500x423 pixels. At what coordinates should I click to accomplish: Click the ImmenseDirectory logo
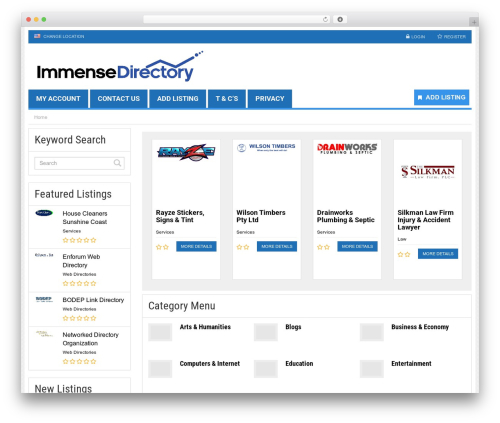[x=119, y=66]
